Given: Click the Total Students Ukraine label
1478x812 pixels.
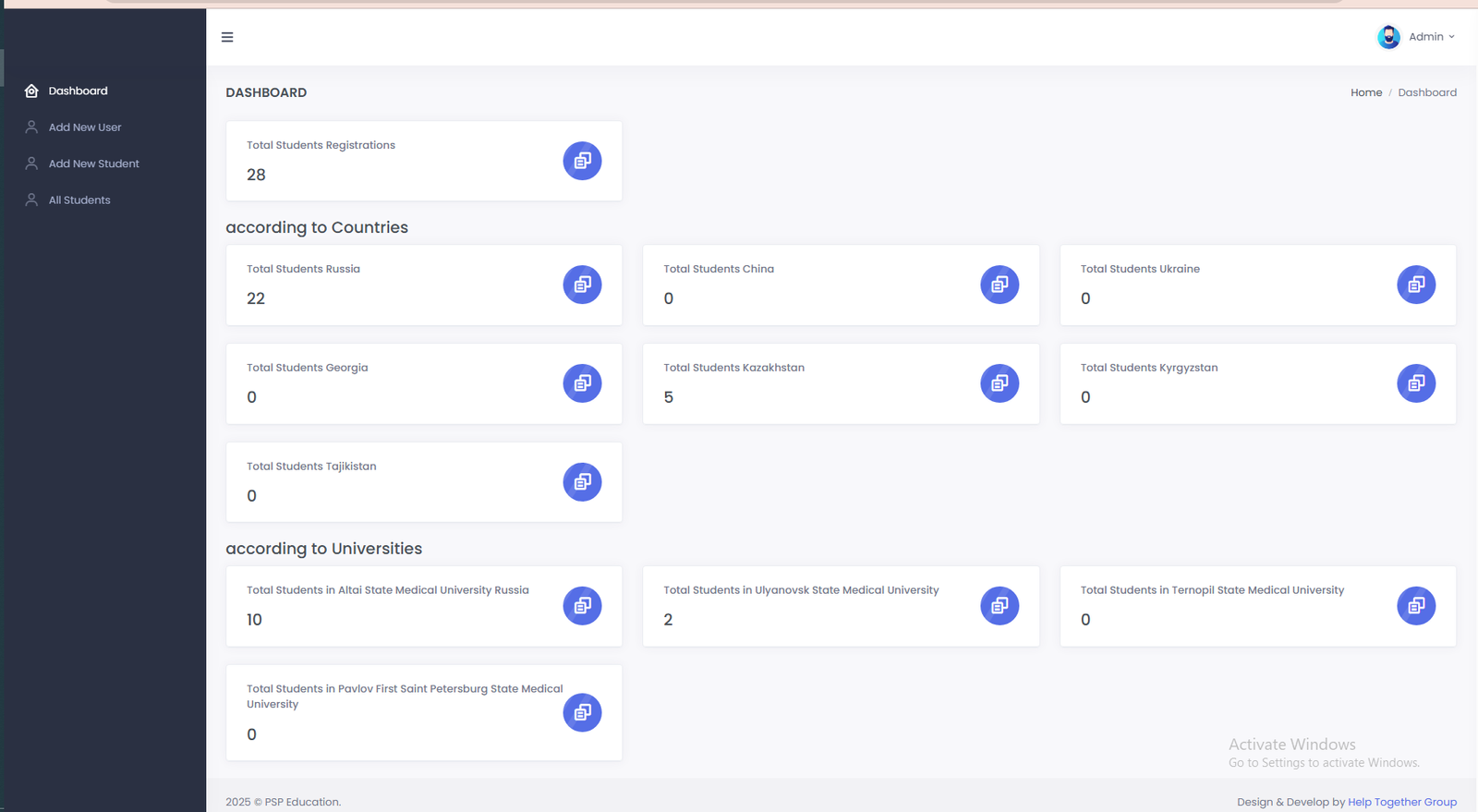Looking at the screenshot, I should pyautogui.click(x=1140, y=269).
